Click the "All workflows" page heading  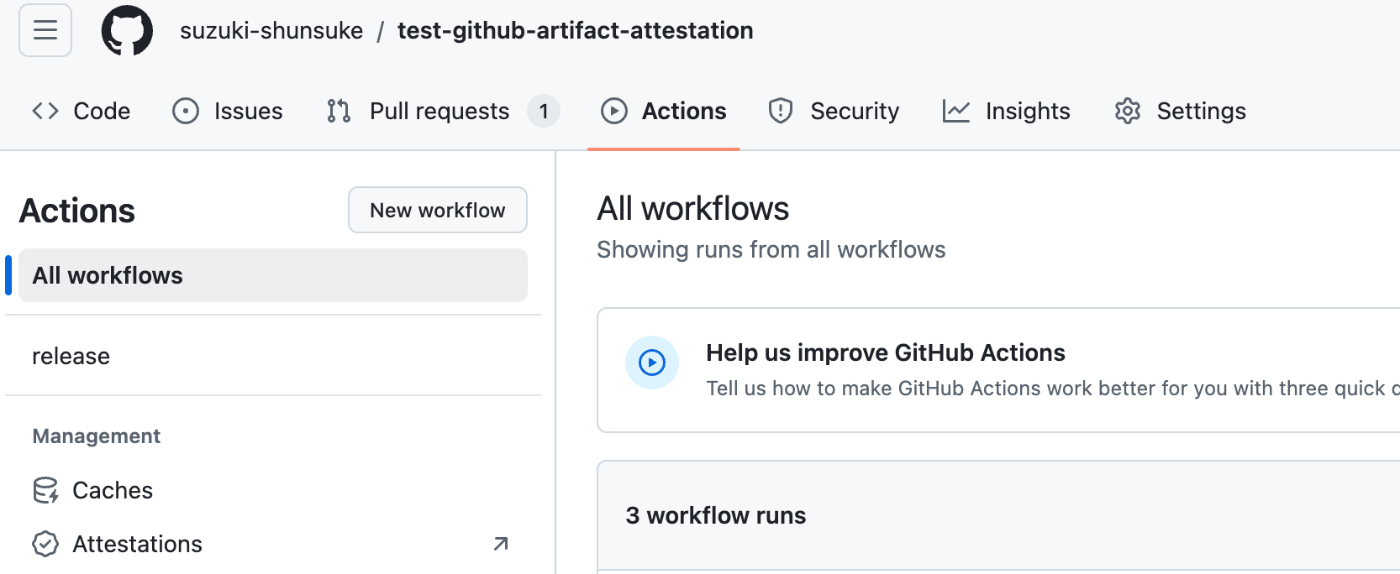693,208
